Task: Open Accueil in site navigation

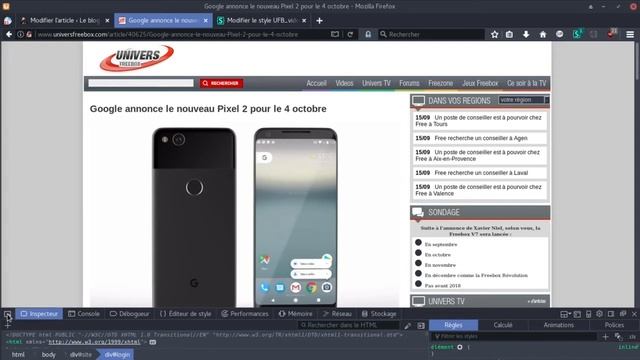Action: click(316, 83)
